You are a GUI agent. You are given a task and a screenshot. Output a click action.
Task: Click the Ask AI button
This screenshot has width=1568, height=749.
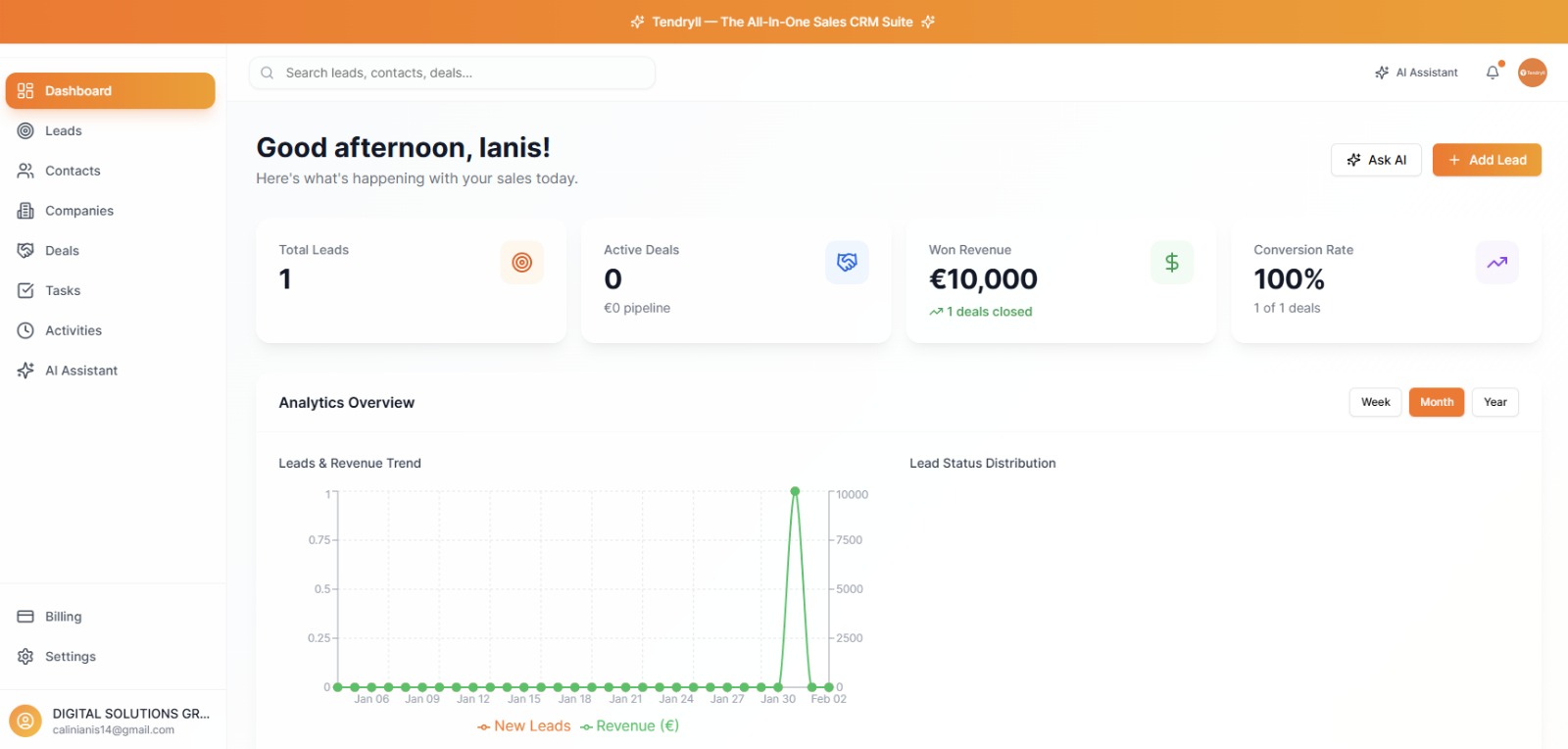(1376, 160)
